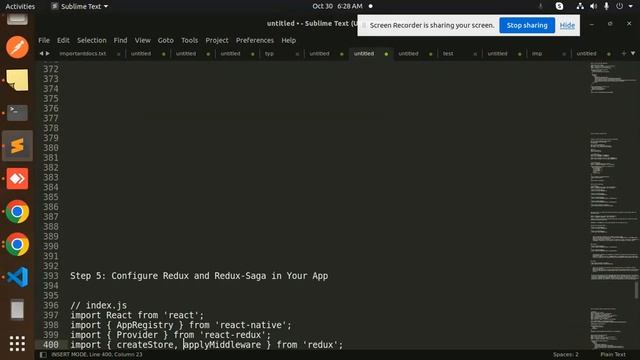
Task: Open the network status icon
Action: pyautogui.click(x=580, y=6)
